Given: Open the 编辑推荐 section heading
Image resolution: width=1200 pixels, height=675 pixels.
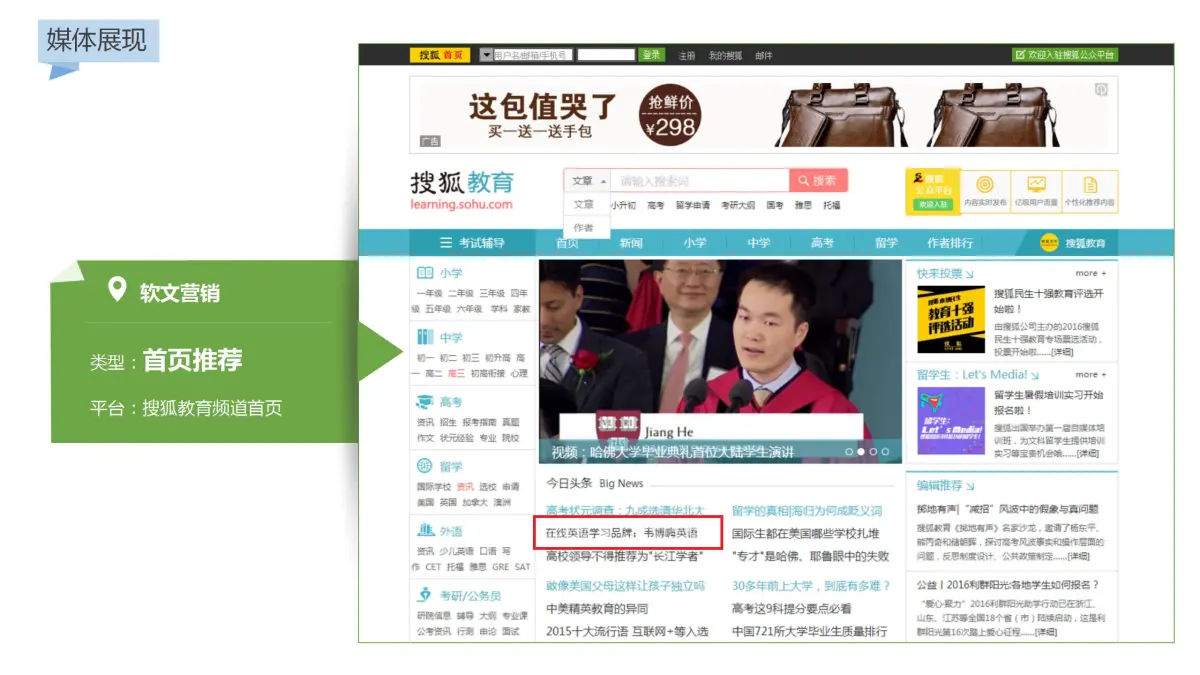Looking at the screenshot, I should 940,485.
